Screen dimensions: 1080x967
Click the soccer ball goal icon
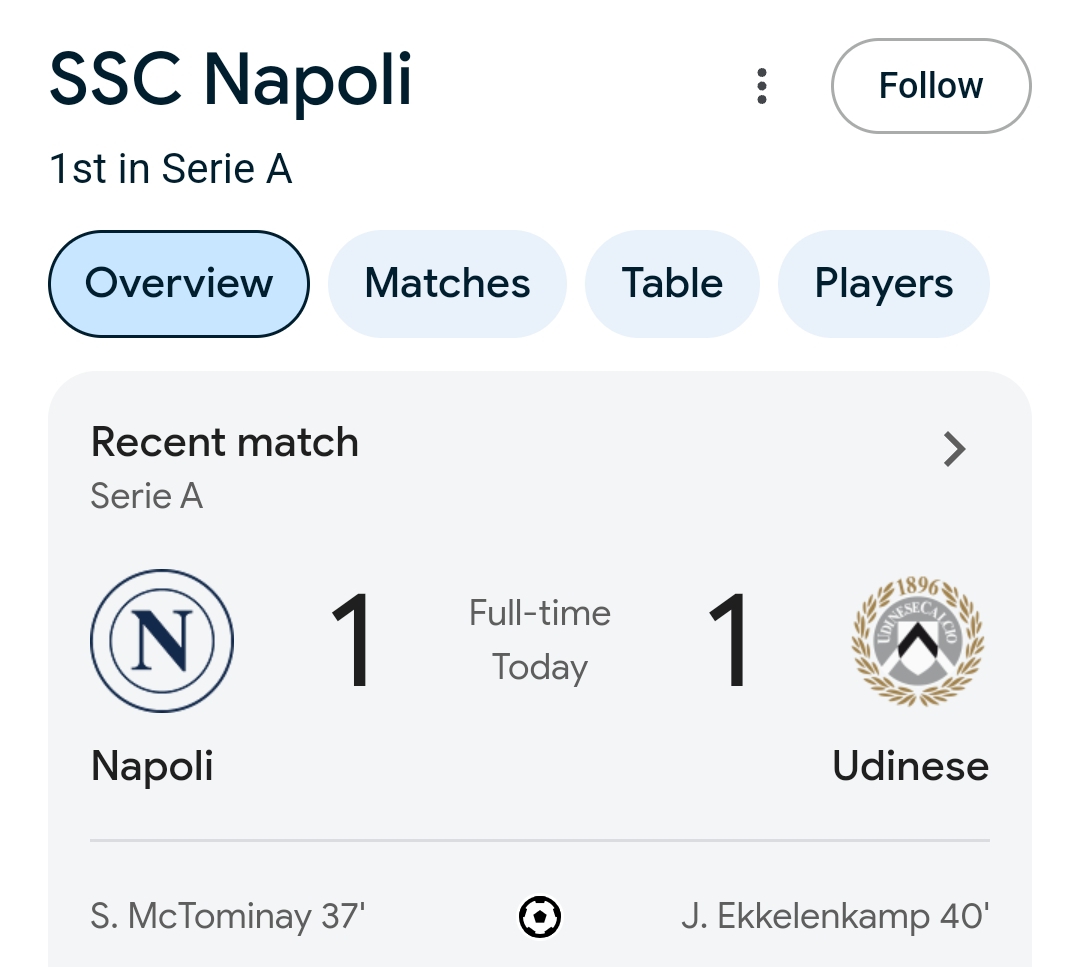[540, 916]
